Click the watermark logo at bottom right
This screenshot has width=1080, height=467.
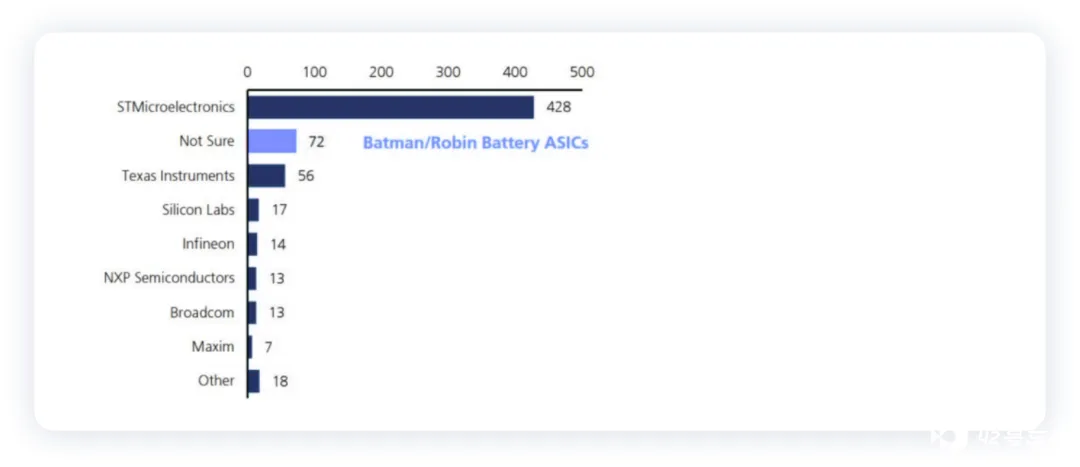pos(988,438)
